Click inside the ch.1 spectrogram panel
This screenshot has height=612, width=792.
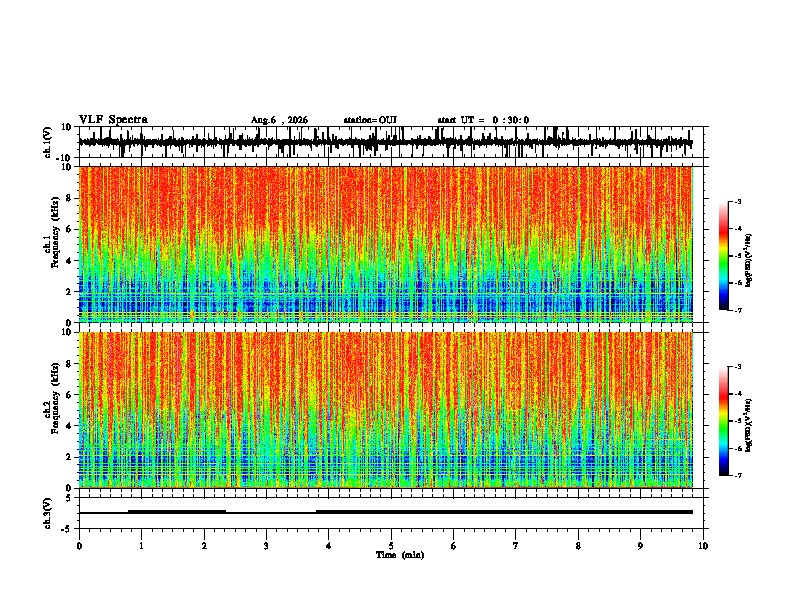(x=385, y=244)
